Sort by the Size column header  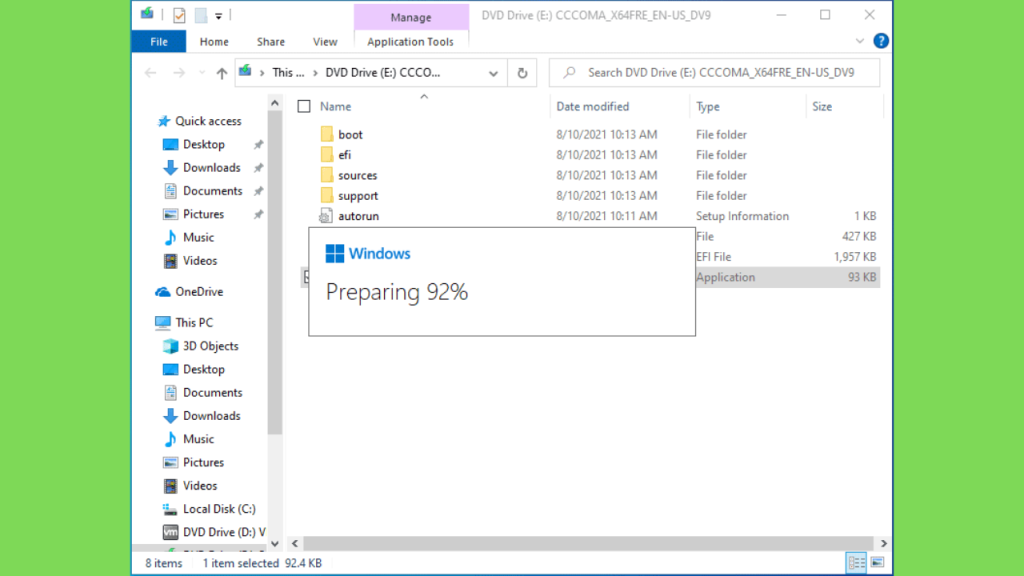(x=822, y=106)
